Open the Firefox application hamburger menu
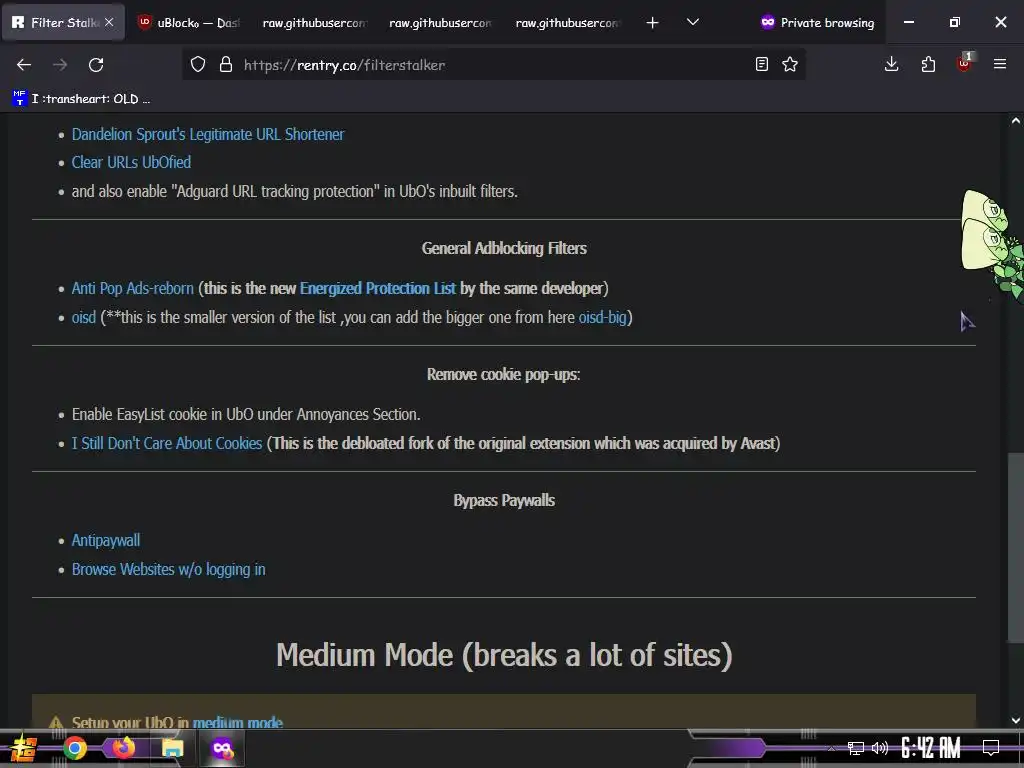1024x768 pixels. pos(1000,64)
